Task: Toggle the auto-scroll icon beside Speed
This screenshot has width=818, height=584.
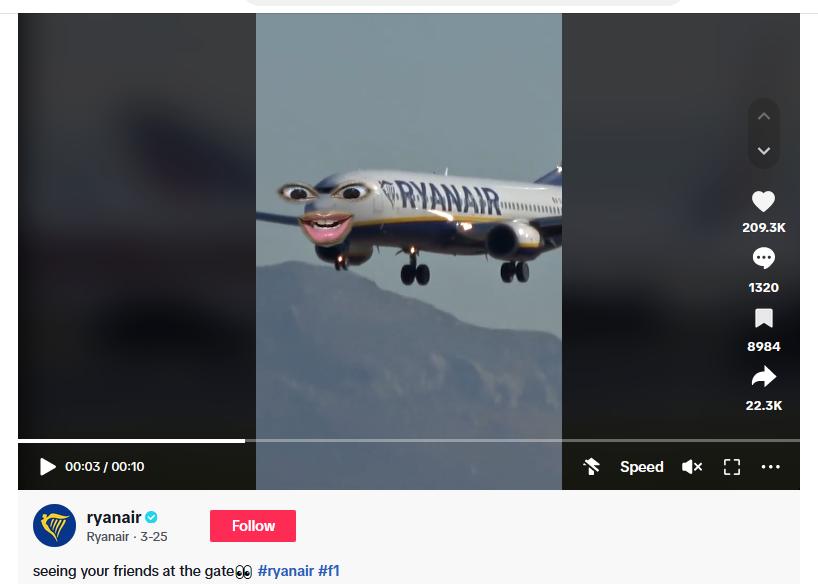Action: click(592, 467)
